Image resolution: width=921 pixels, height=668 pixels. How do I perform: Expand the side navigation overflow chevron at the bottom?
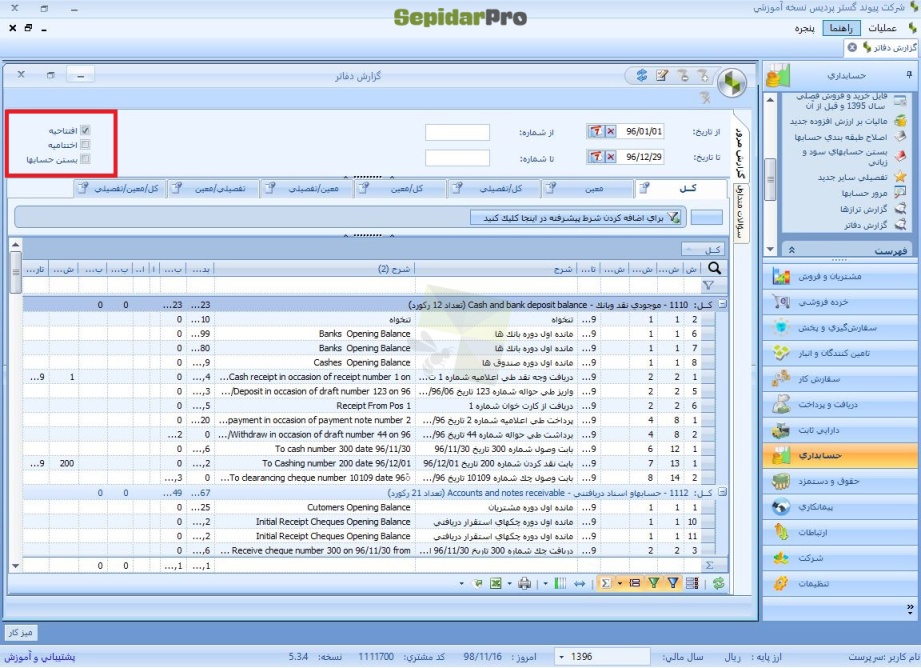tap(909, 609)
